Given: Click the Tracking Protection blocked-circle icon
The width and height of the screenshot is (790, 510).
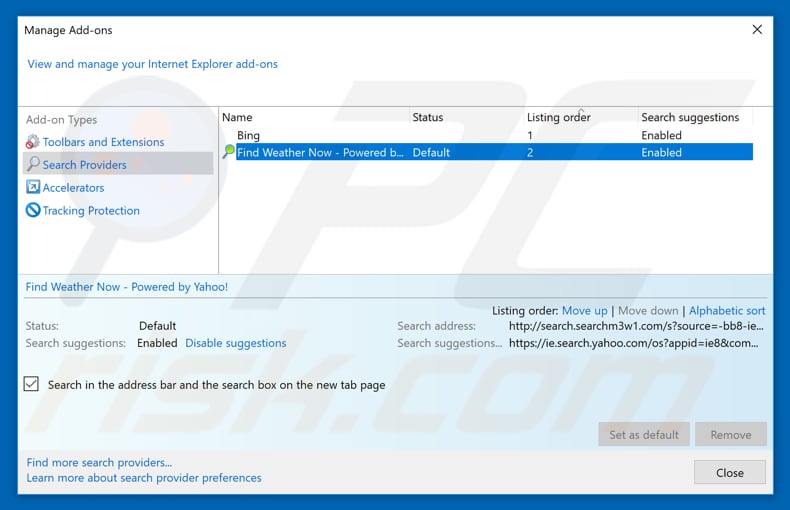Looking at the screenshot, I should [33, 210].
